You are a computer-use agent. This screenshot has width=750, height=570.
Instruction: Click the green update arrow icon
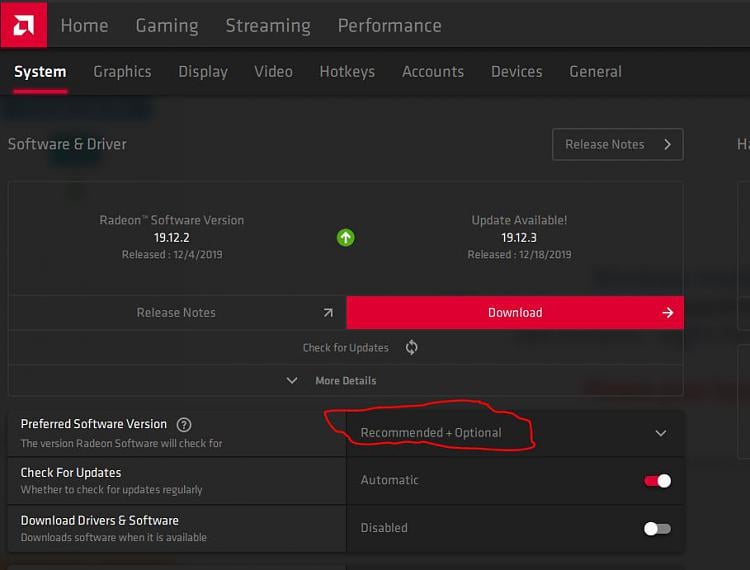click(345, 238)
